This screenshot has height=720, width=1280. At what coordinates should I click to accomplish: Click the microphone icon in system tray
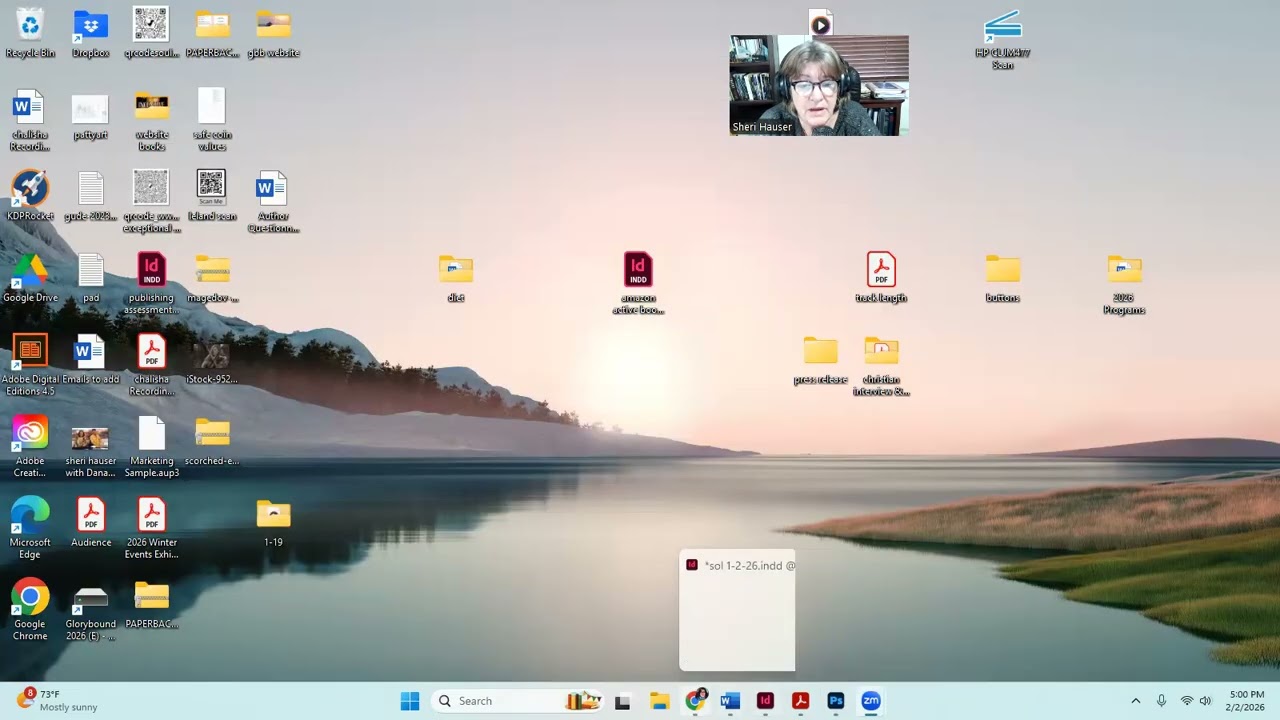point(1161,701)
